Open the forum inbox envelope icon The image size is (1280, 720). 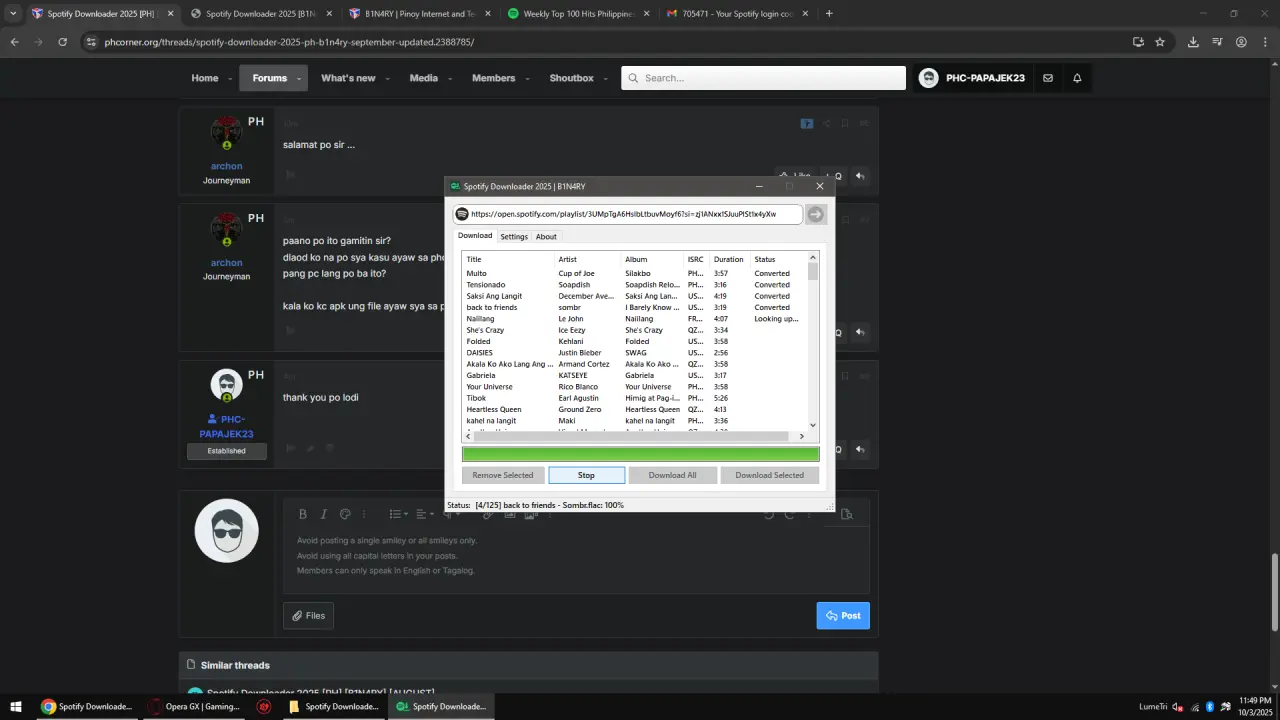[x=1048, y=78]
